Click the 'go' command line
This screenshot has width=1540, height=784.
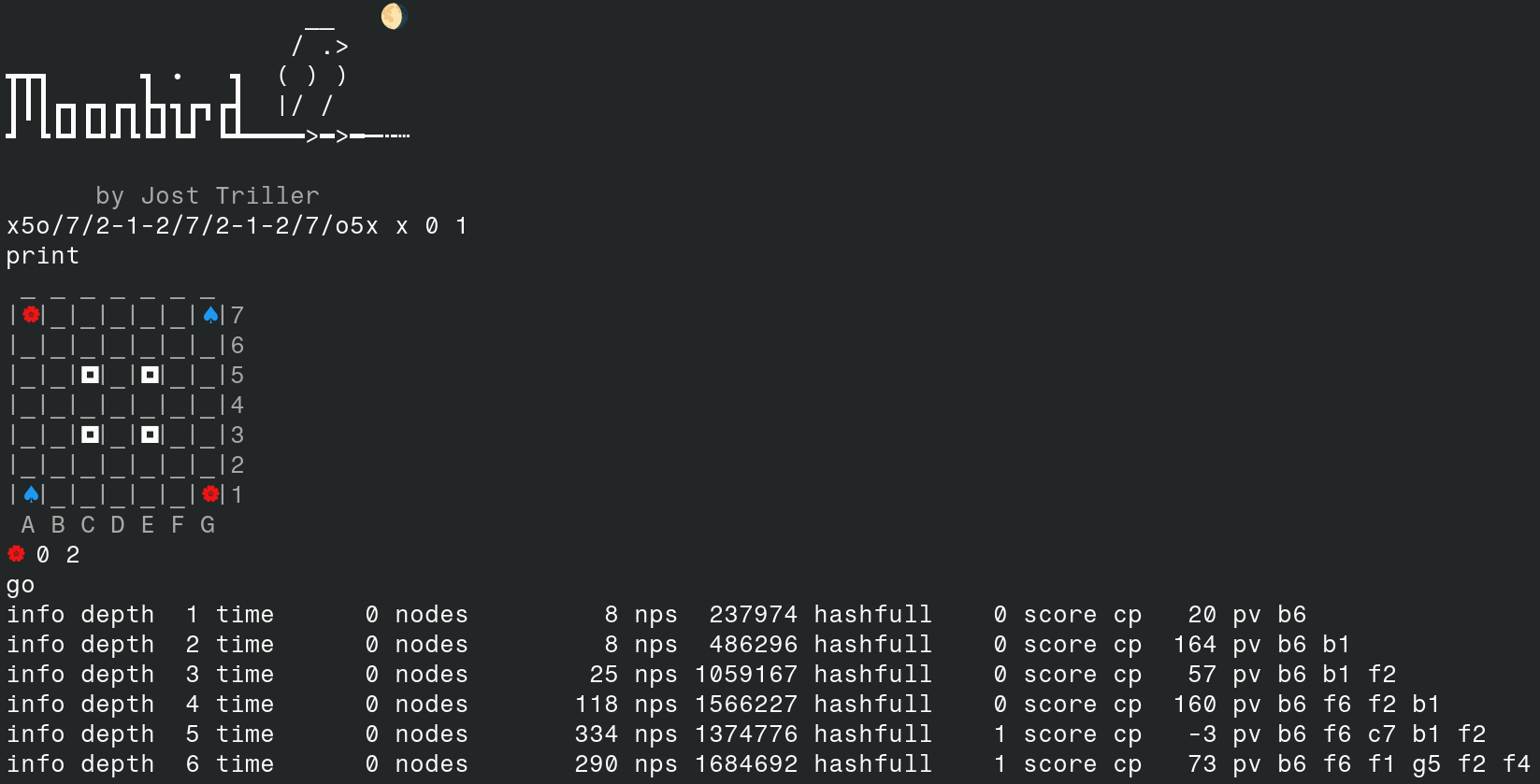coord(21,585)
